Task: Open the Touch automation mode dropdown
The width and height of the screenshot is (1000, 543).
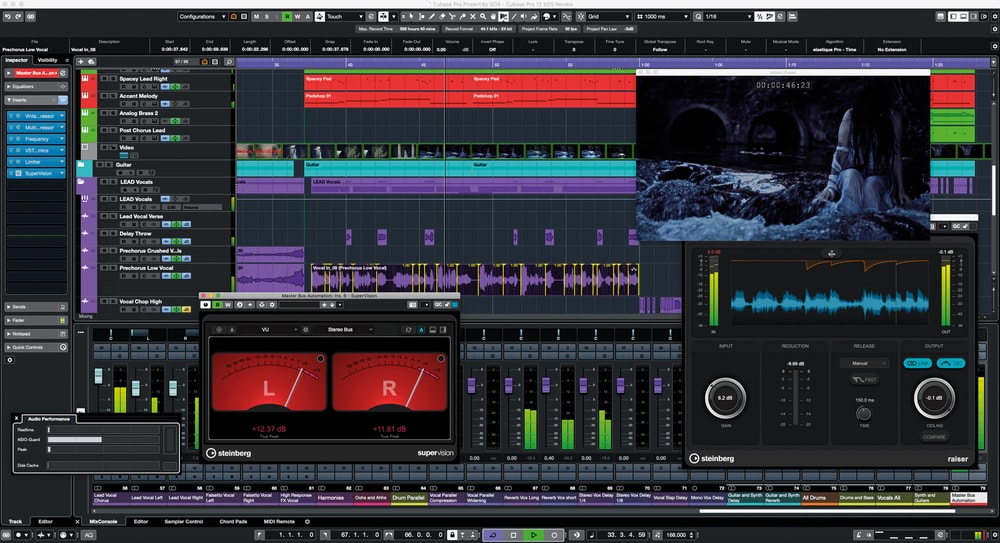Action: pos(345,17)
